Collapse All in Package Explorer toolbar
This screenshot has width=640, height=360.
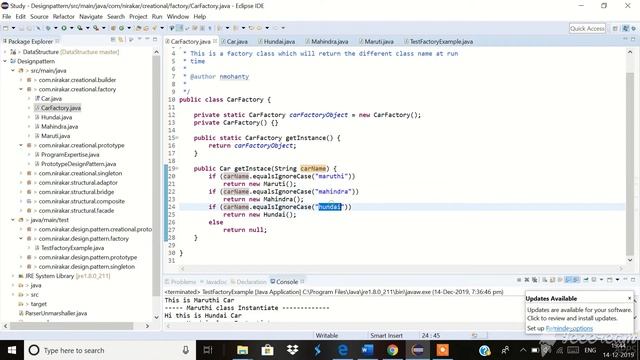tap(113, 40)
